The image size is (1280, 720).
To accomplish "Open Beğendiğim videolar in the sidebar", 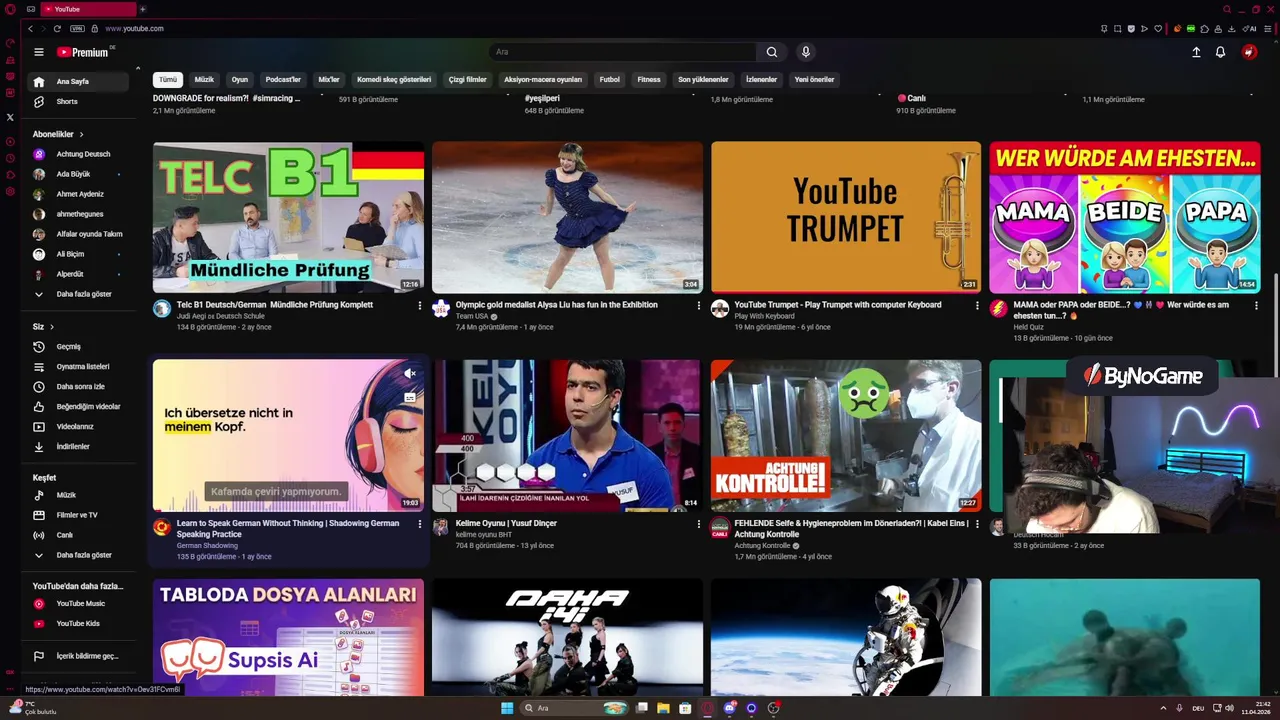I will [x=80, y=406].
